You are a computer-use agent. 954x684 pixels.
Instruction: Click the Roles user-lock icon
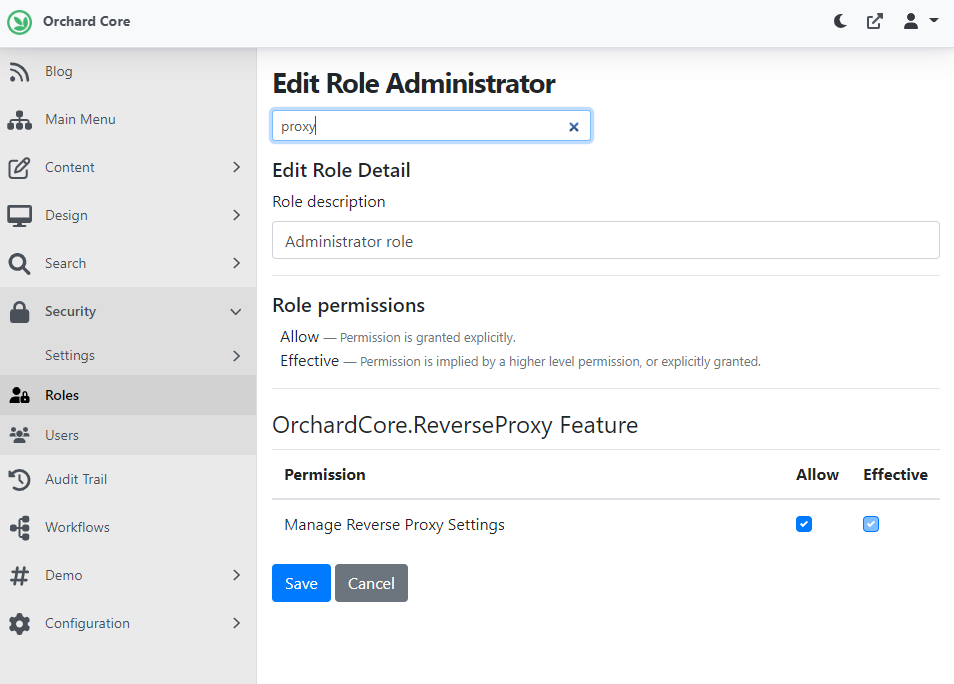[x=19, y=396]
